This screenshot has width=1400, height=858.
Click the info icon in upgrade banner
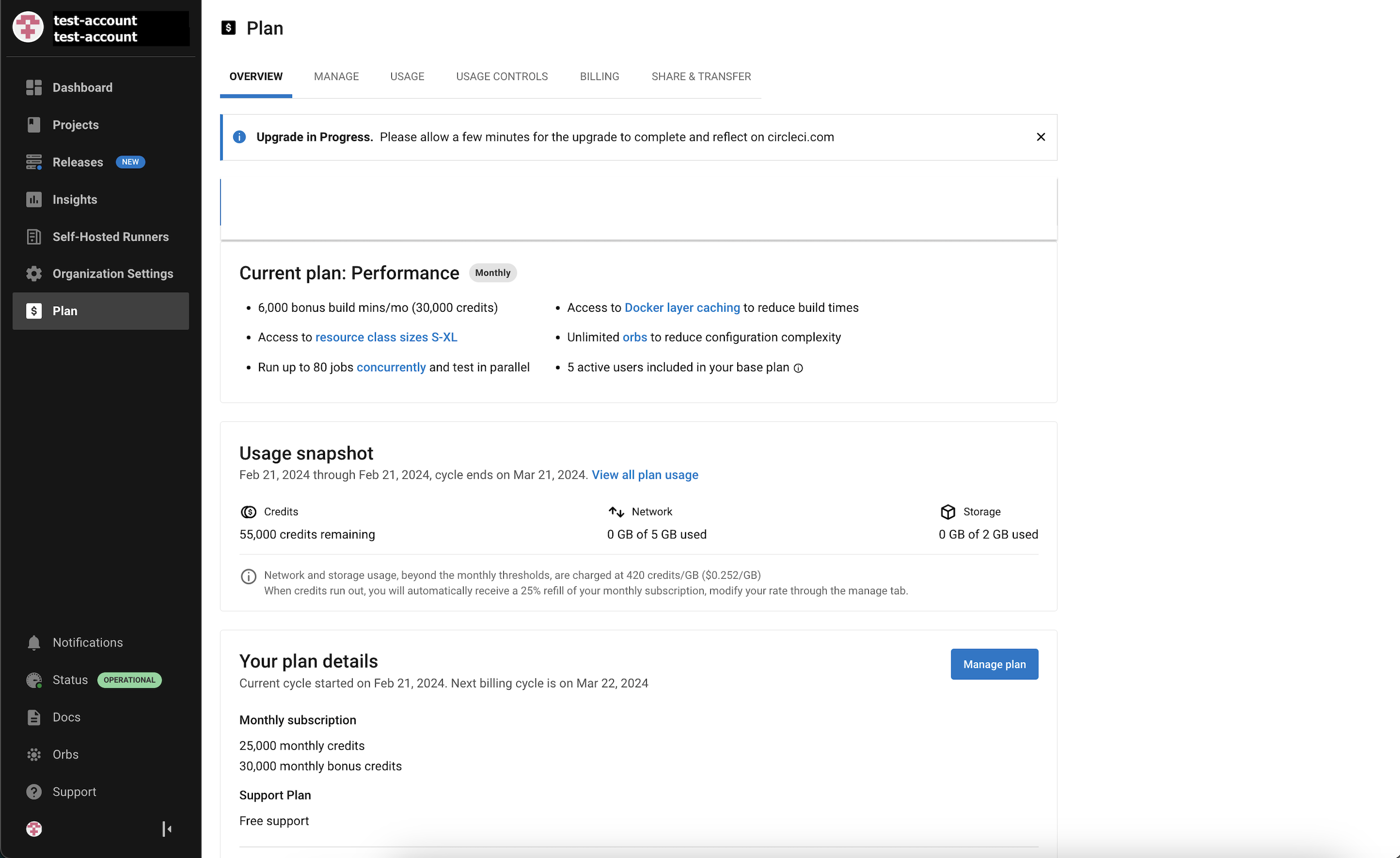(239, 137)
